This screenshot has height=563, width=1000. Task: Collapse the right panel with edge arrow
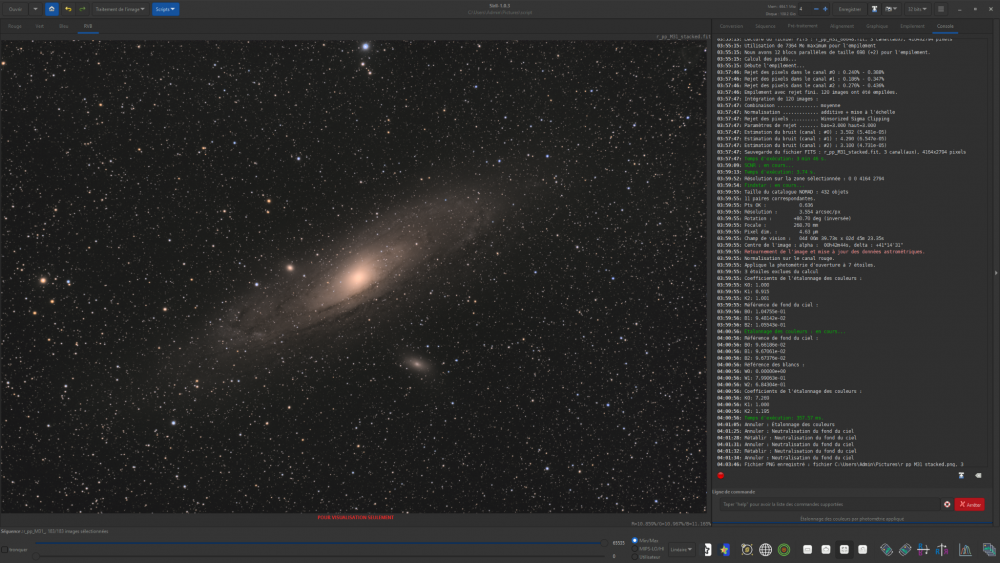996,273
